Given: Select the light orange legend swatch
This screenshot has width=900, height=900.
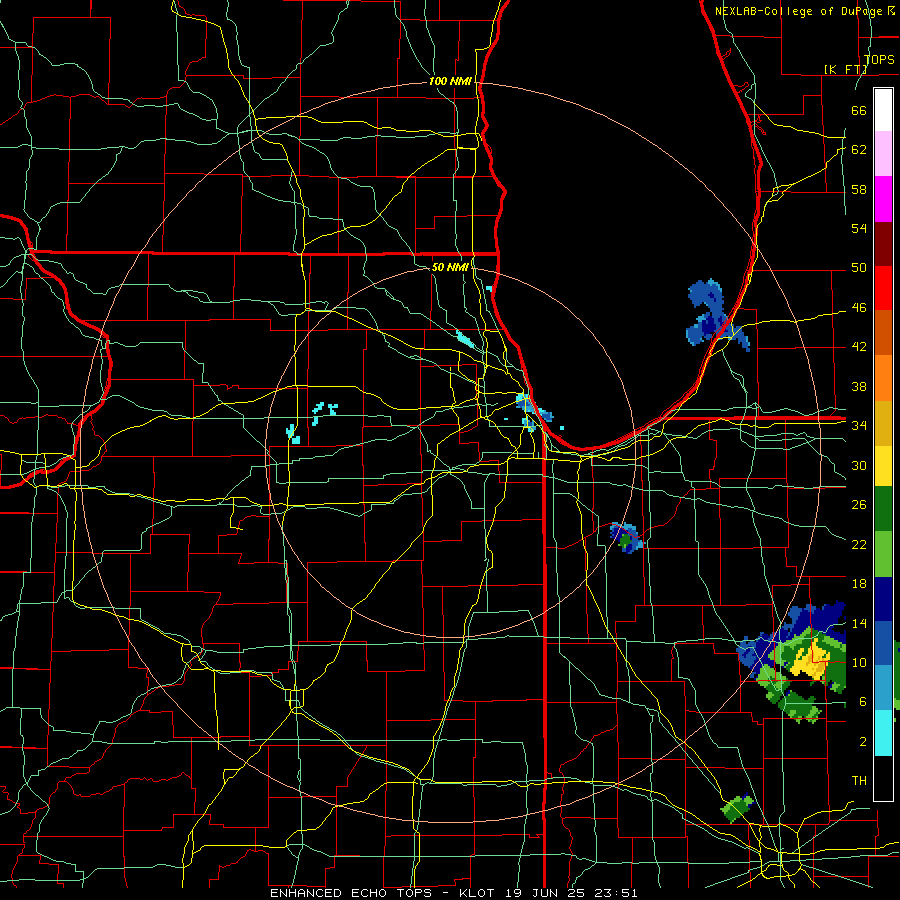Looking at the screenshot, I should pos(883,378).
